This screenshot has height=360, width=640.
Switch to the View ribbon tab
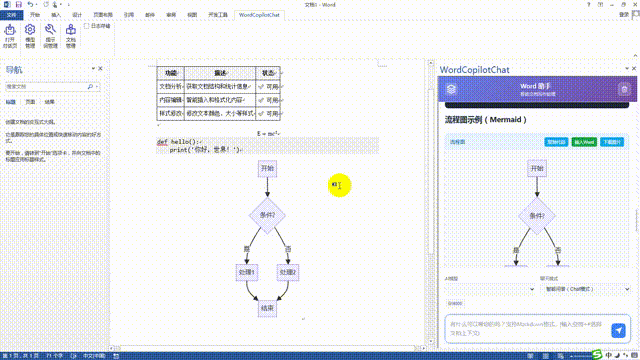192,15
